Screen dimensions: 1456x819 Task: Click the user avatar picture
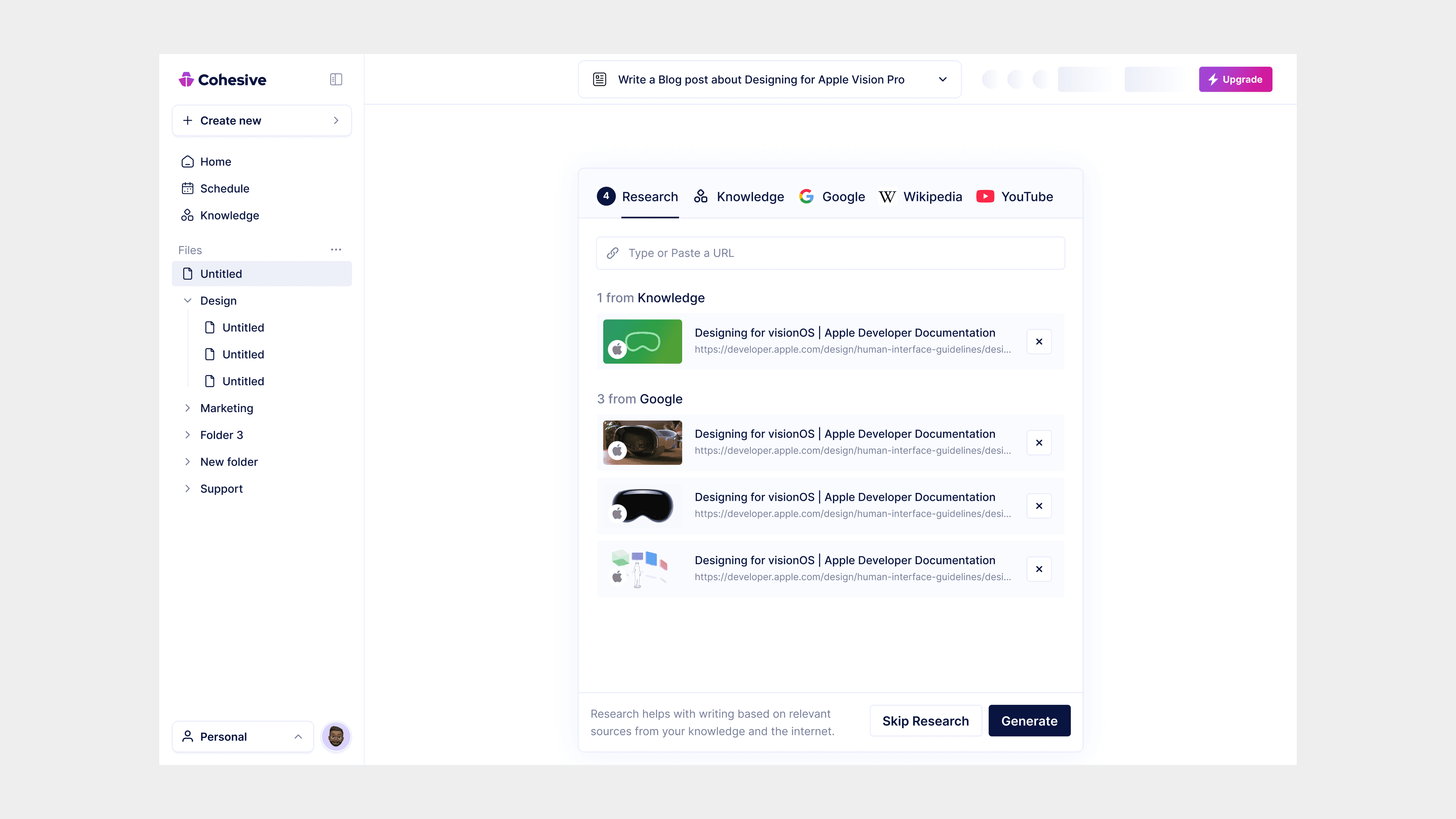tap(336, 736)
